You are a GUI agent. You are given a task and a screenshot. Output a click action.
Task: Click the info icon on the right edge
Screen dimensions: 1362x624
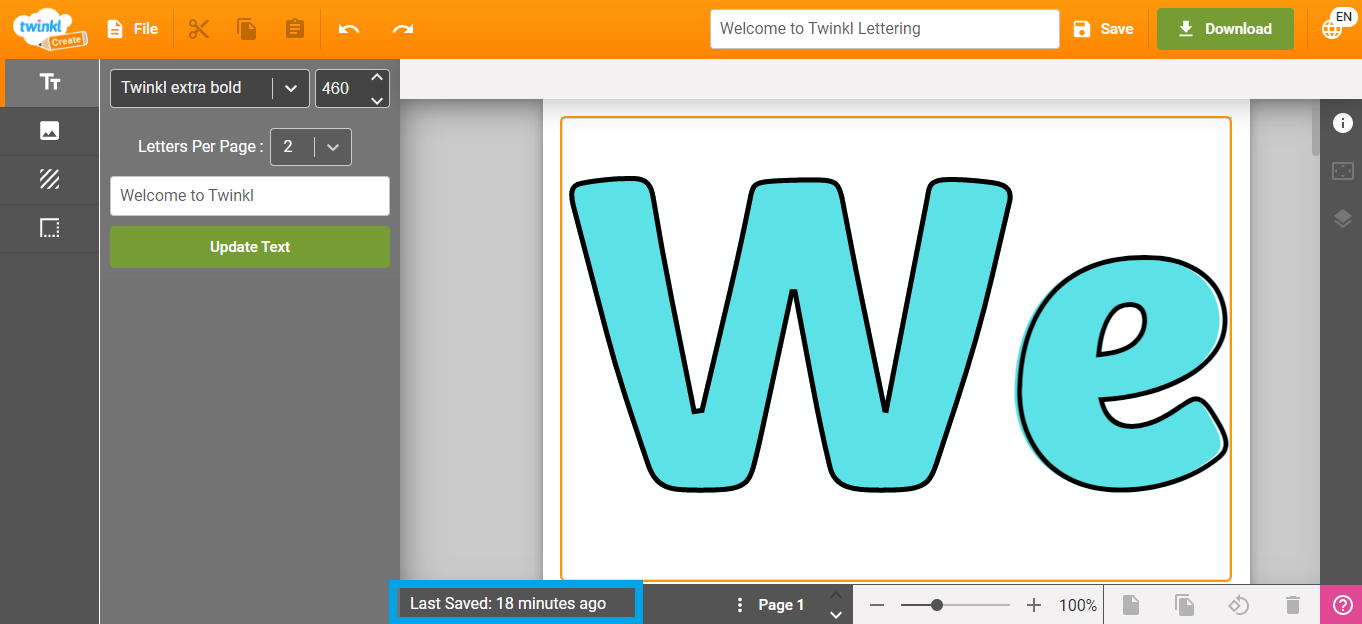pyautogui.click(x=1343, y=122)
